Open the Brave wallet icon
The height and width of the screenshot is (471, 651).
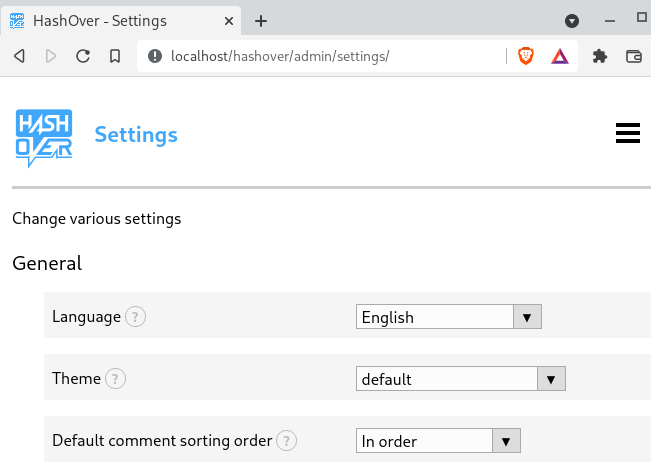633,56
